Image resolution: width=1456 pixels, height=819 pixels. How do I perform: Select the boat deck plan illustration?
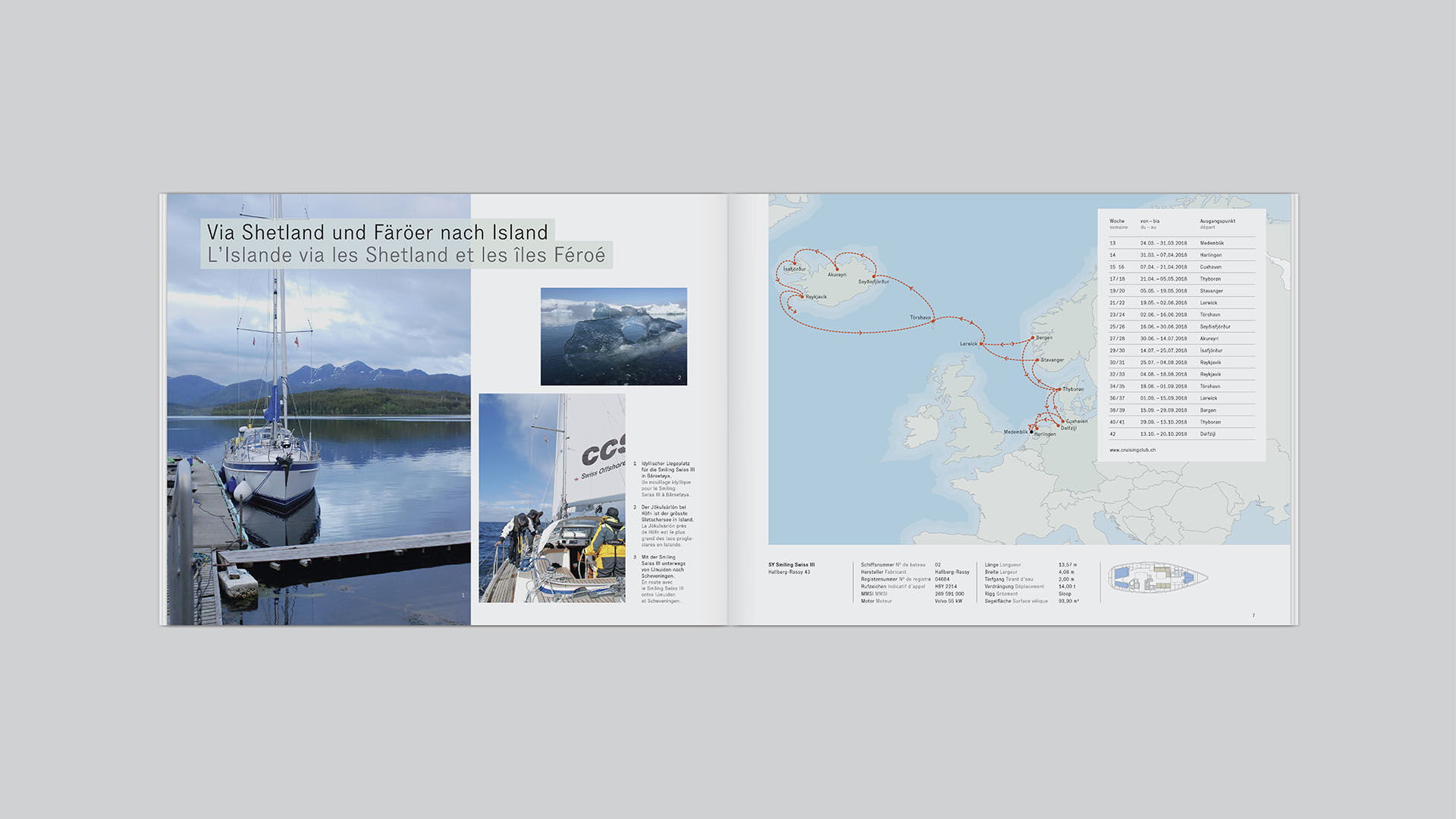pyautogui.click(x=1158, y=577)
